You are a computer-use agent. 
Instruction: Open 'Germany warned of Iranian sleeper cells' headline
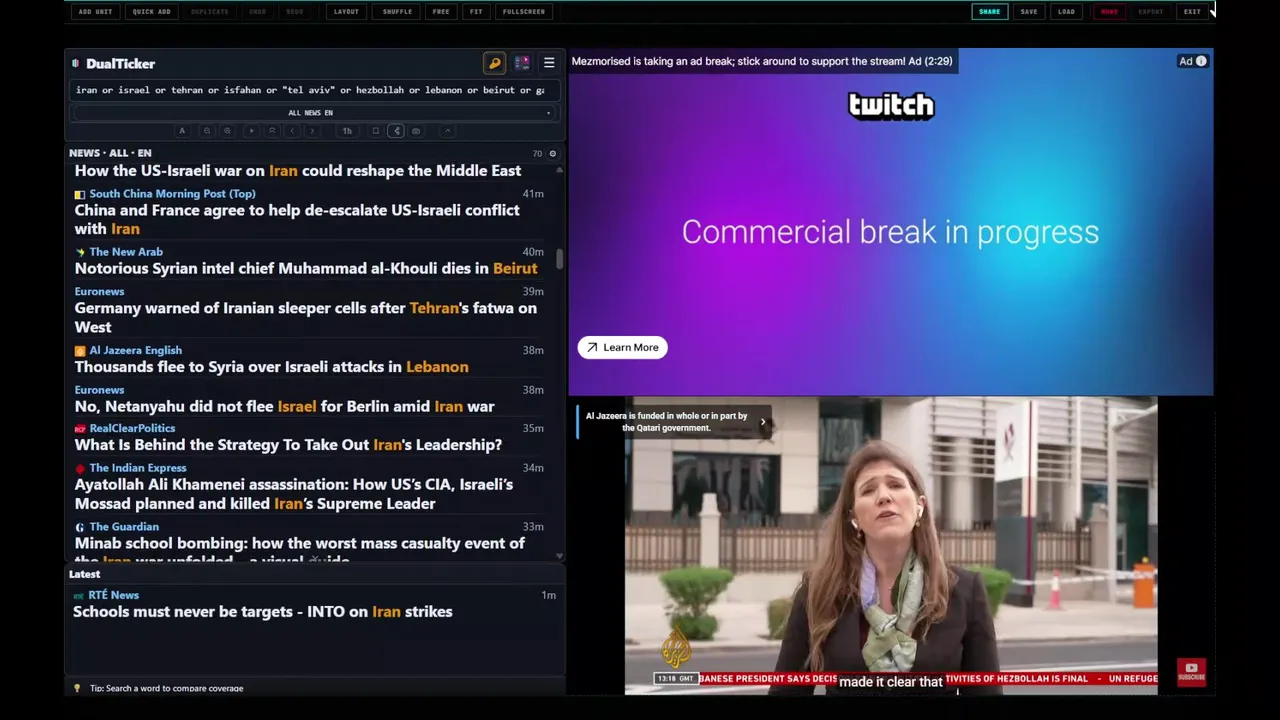pos(306,317)
